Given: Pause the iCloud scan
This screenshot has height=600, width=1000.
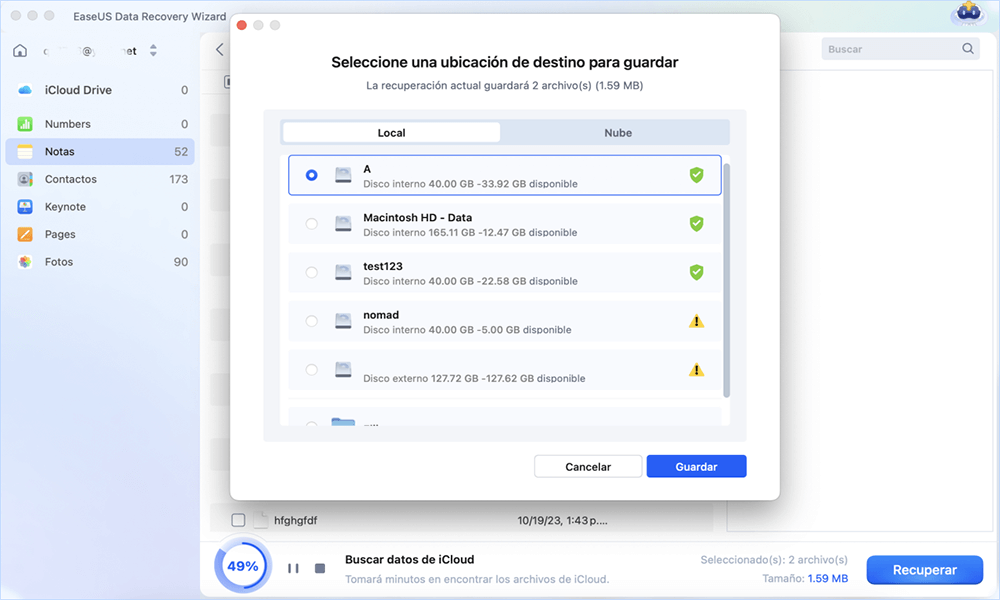Looking at the screenshot, I should [293, 568].
